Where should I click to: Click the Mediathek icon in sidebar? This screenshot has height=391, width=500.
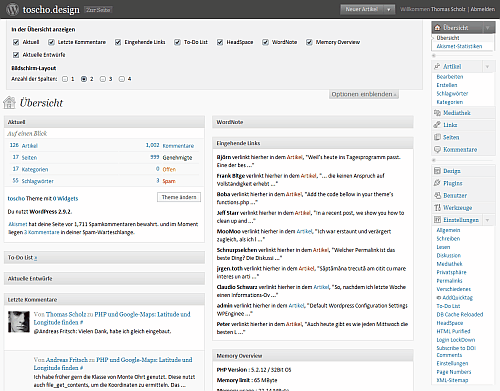tap(437, 113)
